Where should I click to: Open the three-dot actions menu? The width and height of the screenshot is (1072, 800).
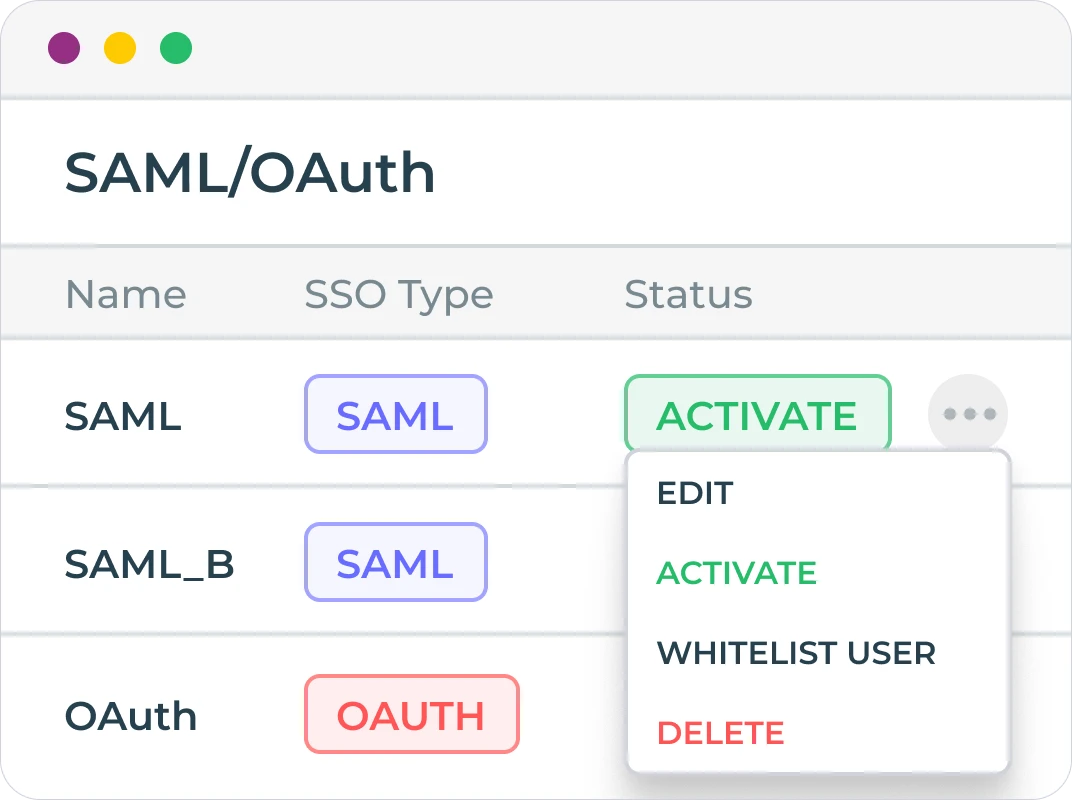click(x=968, y=414)
